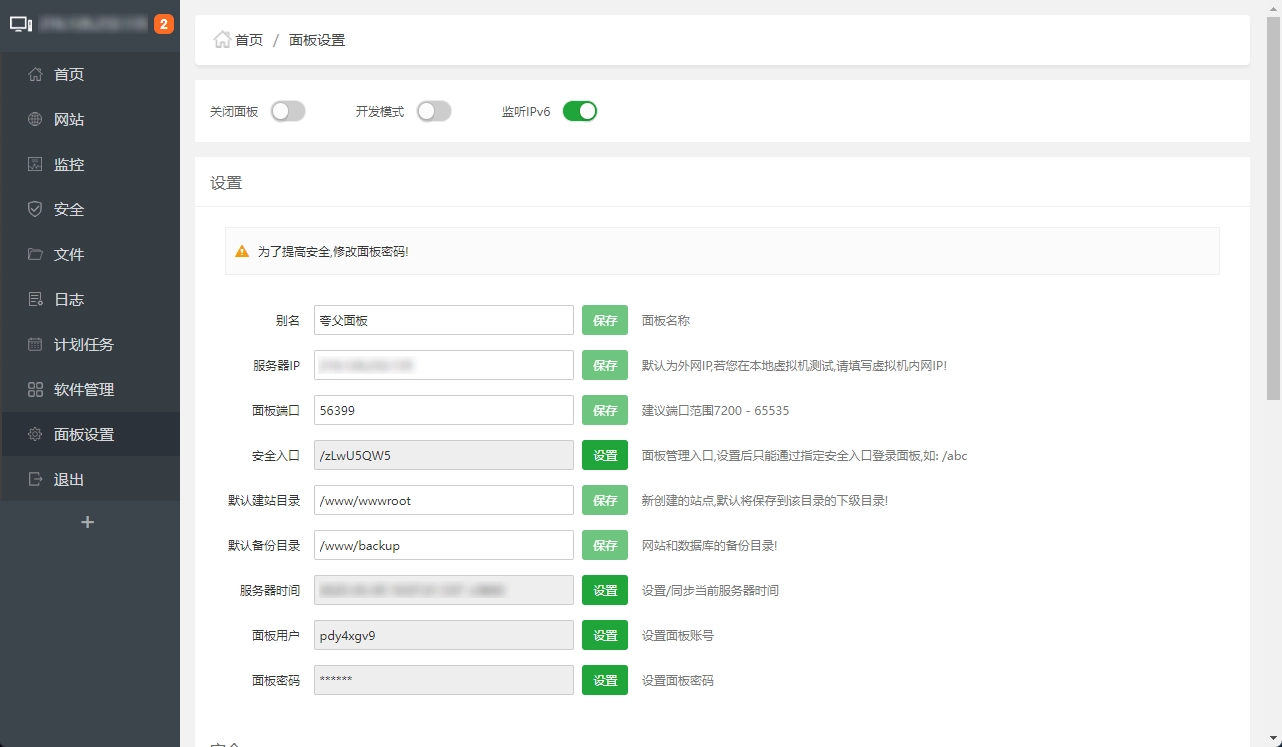Image resolution: width=1282 pixels, height=747 pixels.
Task: Click the home icon in the sidebar
Action: click(35, 74)
